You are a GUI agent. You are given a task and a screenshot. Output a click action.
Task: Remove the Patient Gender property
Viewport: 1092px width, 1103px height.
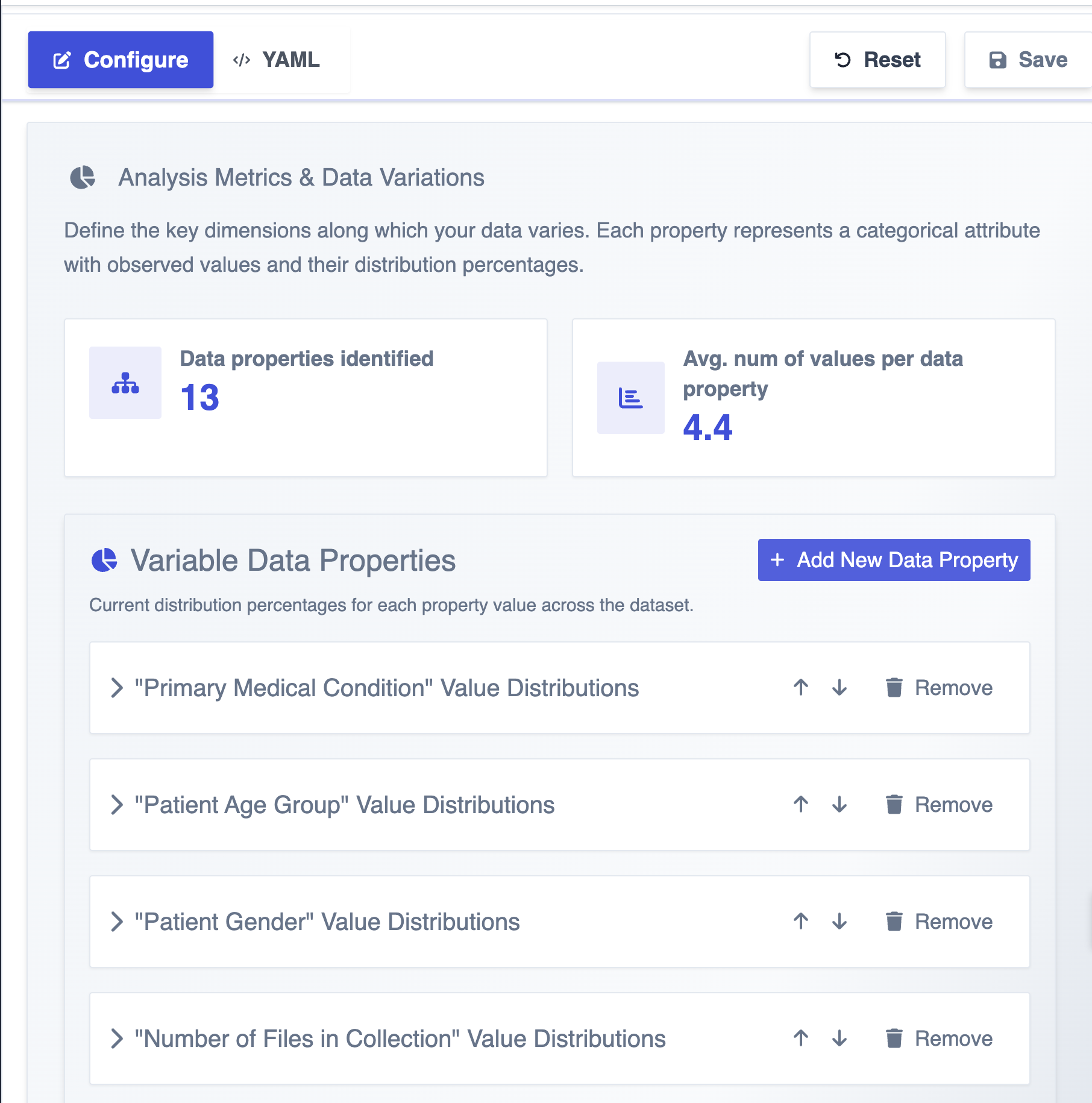[939, 922]
